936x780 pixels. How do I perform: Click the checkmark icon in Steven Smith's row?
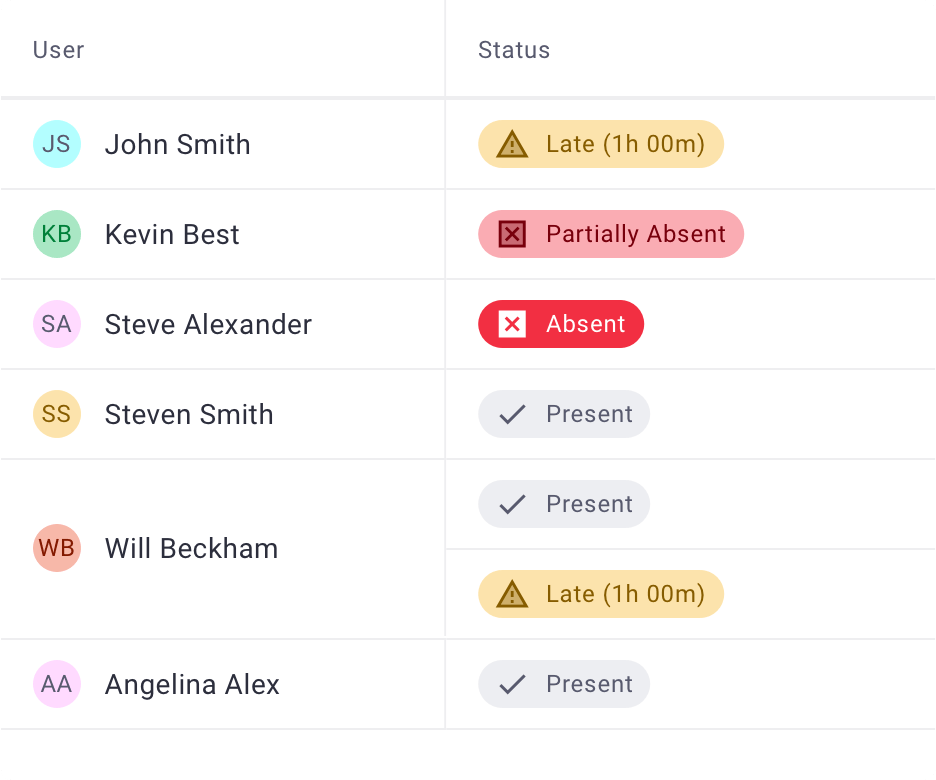tap(512, 414)
